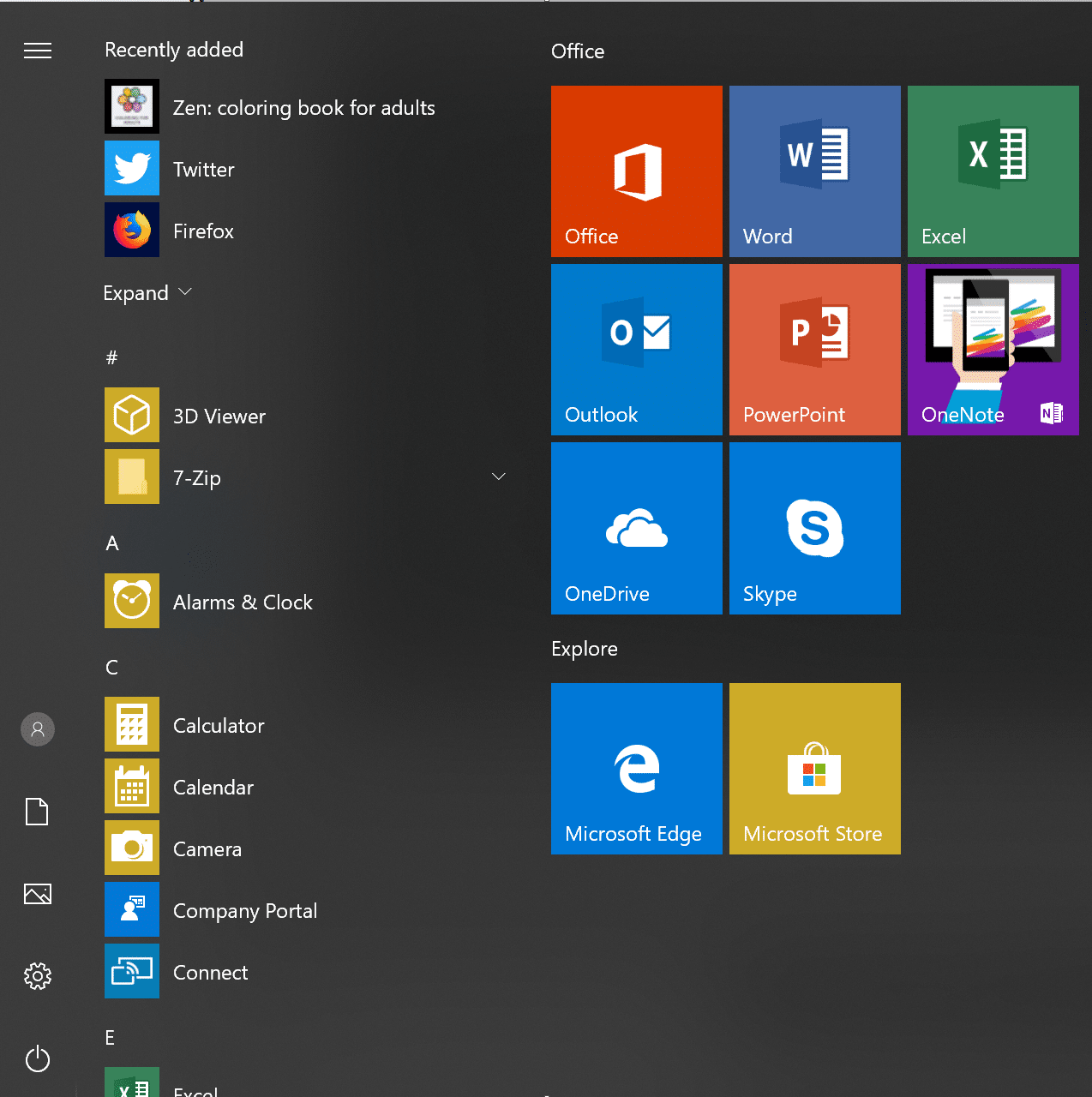Image resolution: width=1092 pixels, height=1097 pixels.
Task: Click the 'Zen: coloring book for adults' label
Action: tap(304, 108)
